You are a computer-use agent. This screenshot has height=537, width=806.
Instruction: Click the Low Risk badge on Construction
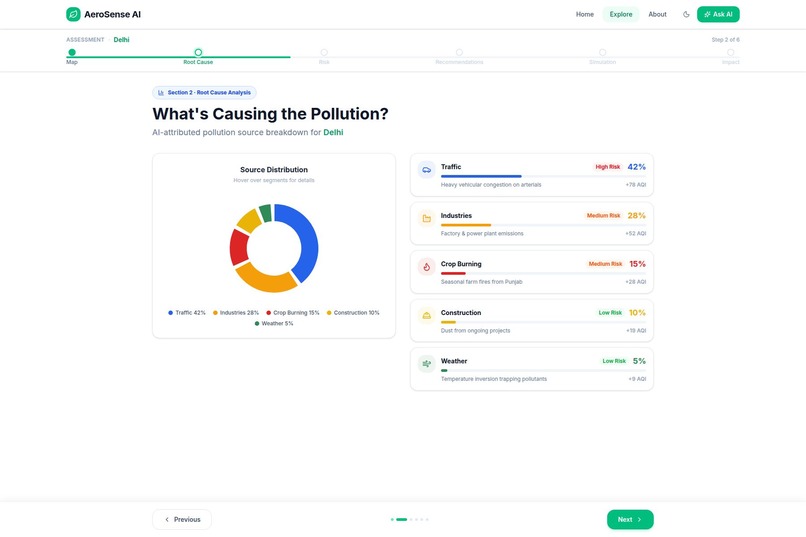(610, 312)
